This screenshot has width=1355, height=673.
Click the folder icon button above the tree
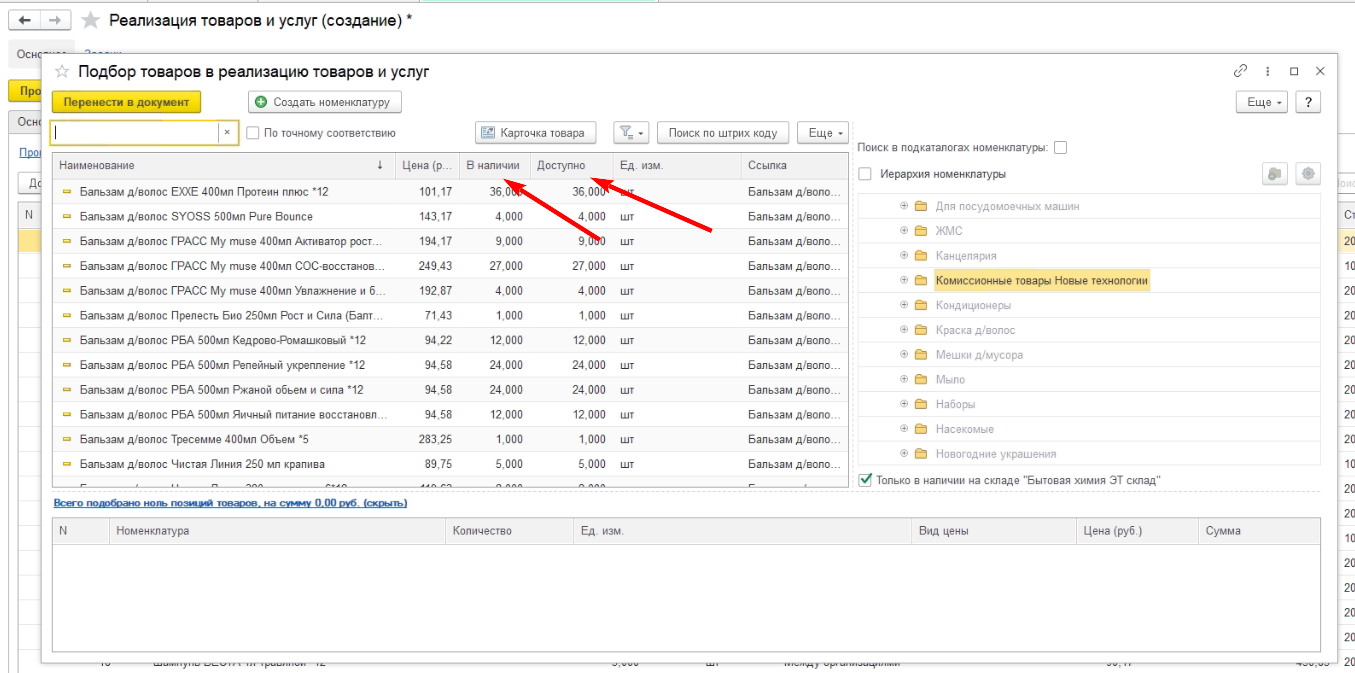(x=1274, y=174)
